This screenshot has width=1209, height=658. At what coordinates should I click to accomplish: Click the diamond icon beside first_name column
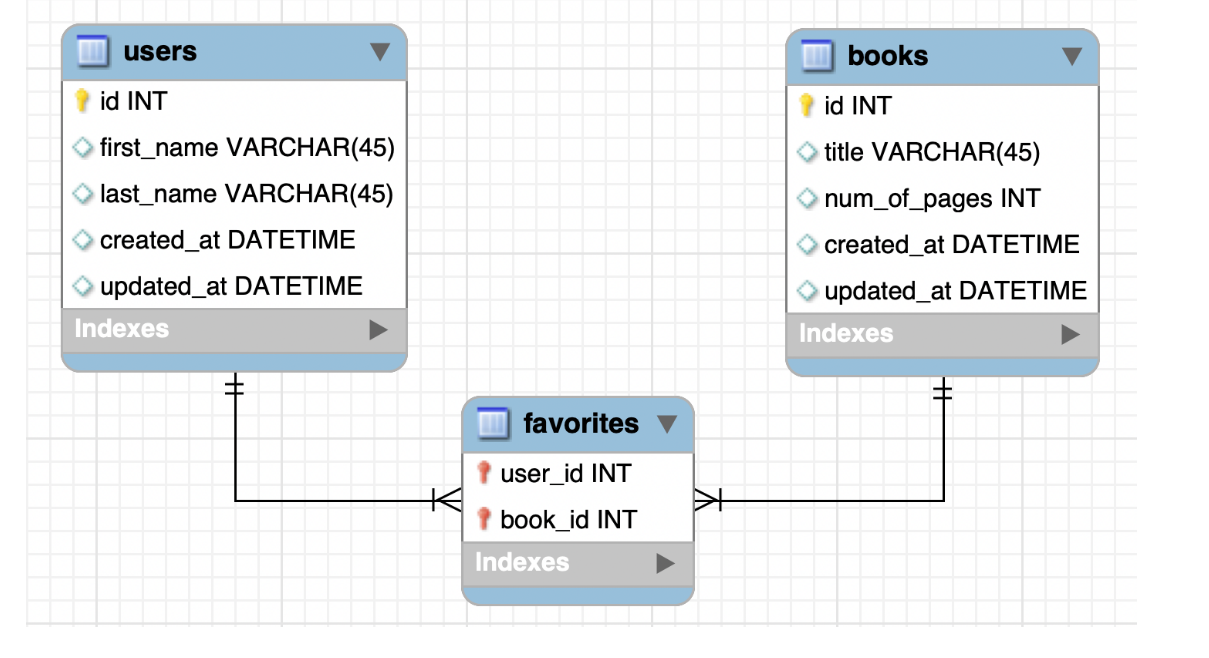pyautogui.click(x=82, y=147)
